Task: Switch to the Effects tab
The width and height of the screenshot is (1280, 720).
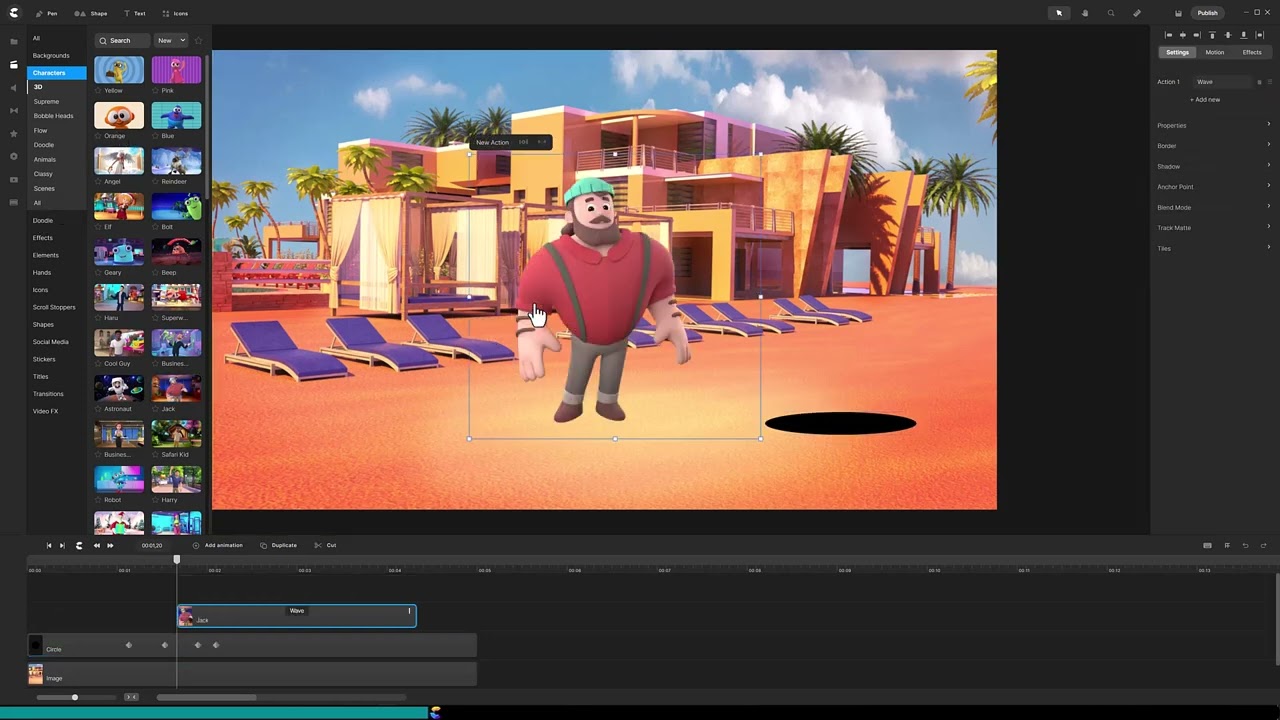Action: pyautogui.click(x=1252, y=52)
